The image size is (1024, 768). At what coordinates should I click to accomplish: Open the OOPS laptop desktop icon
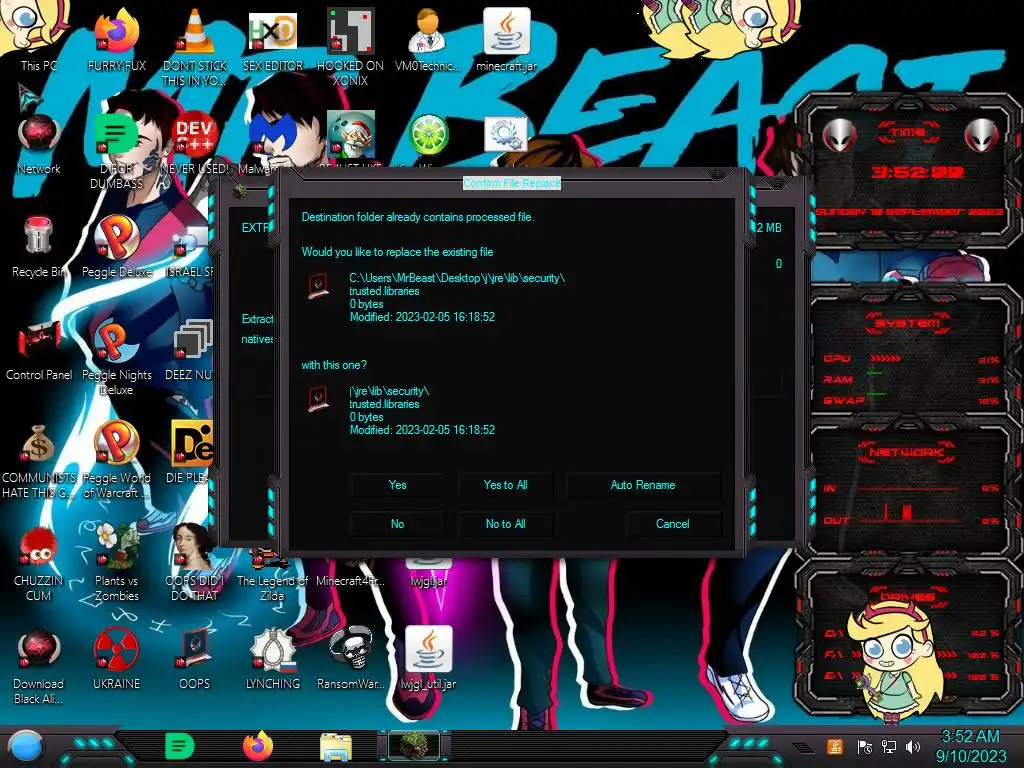[195, 660]
